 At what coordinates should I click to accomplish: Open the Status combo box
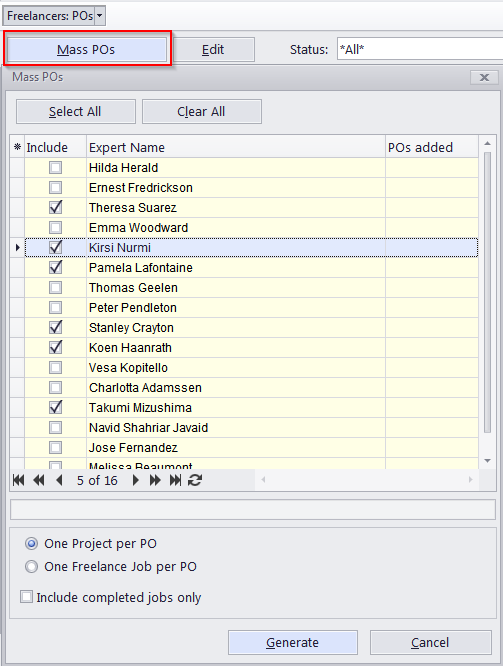coord(420,49)
